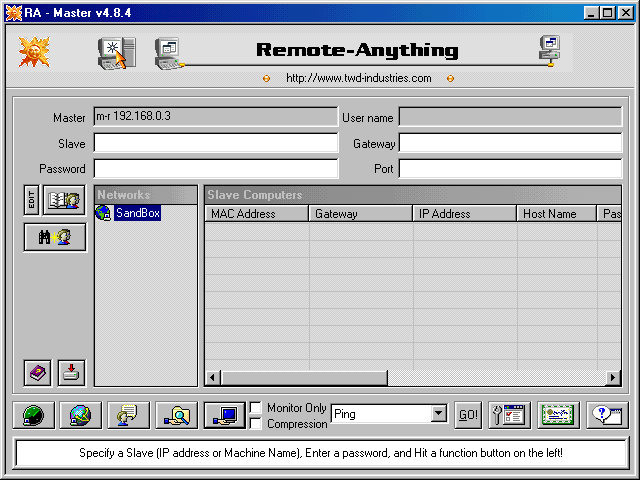Click the horizontal scrollbar right arrow

tap(613, 378)
